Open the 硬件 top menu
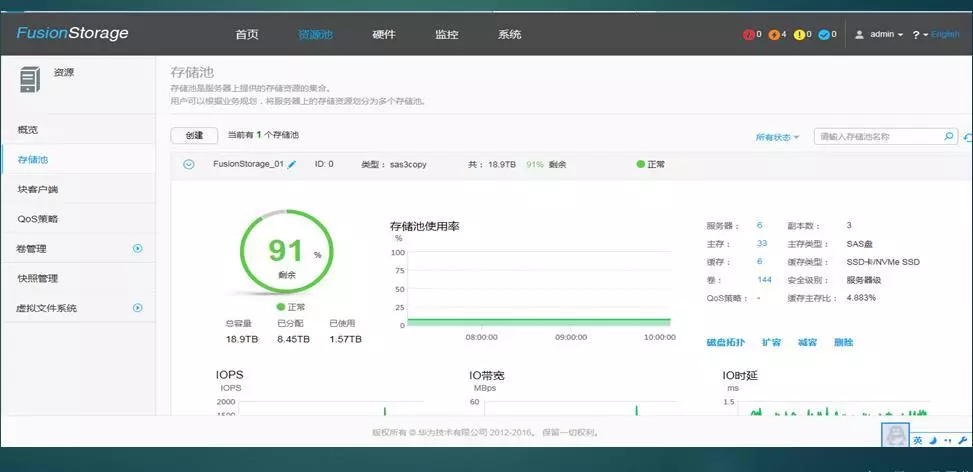This screenshot has height=472, width=973. pyautogui.click(x=384, y=35)
